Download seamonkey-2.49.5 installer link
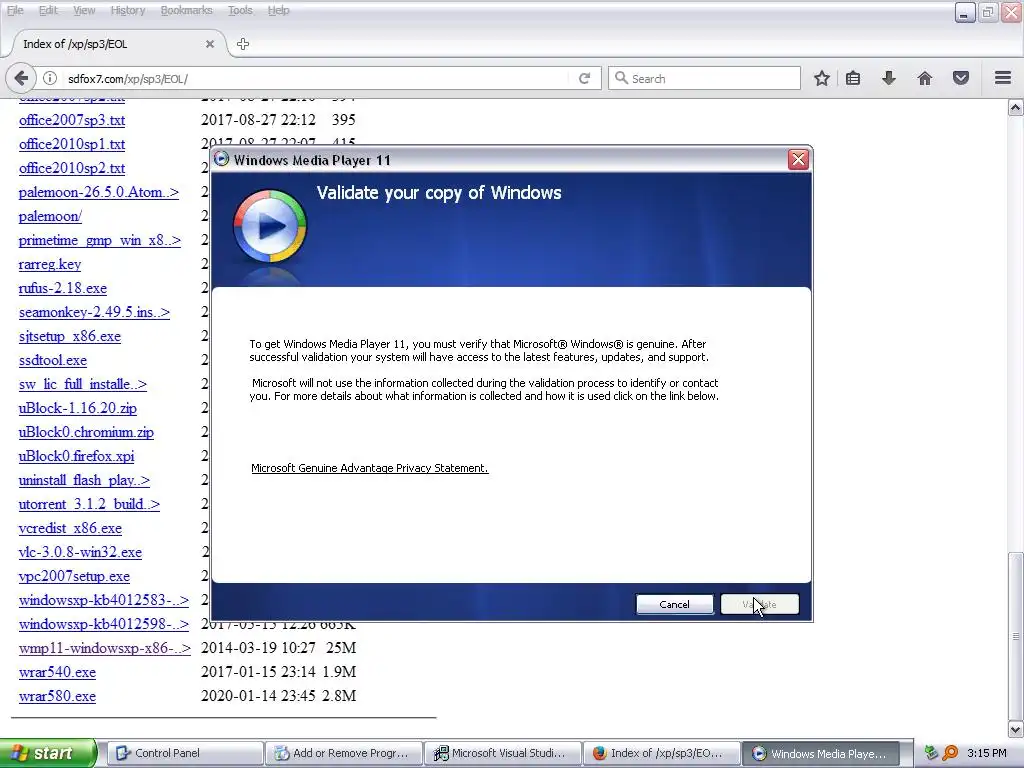 point(94,312)
